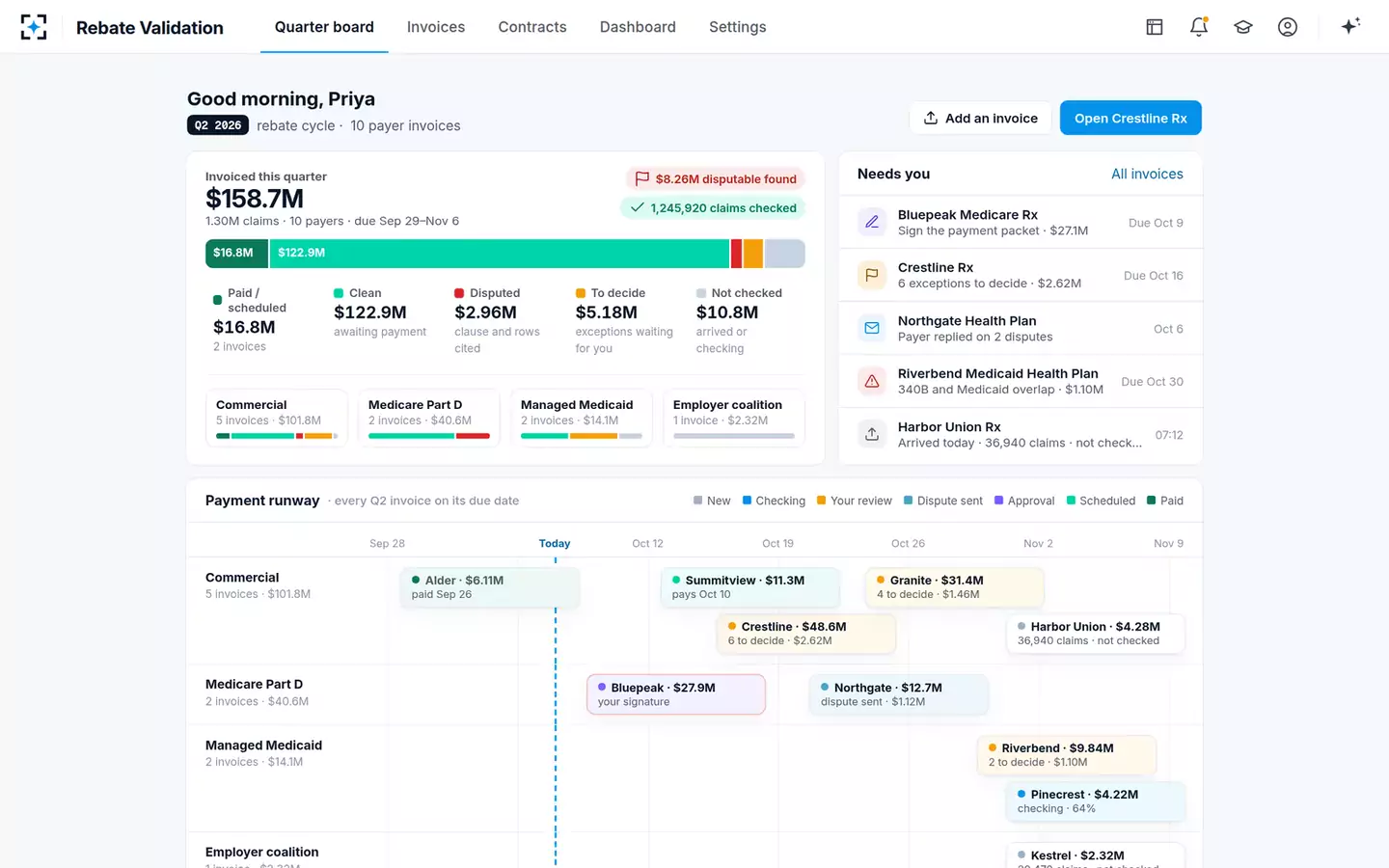Click the Rebate Validation app logo
Viewport: 1389px width, 868px height.
point(34,27)
